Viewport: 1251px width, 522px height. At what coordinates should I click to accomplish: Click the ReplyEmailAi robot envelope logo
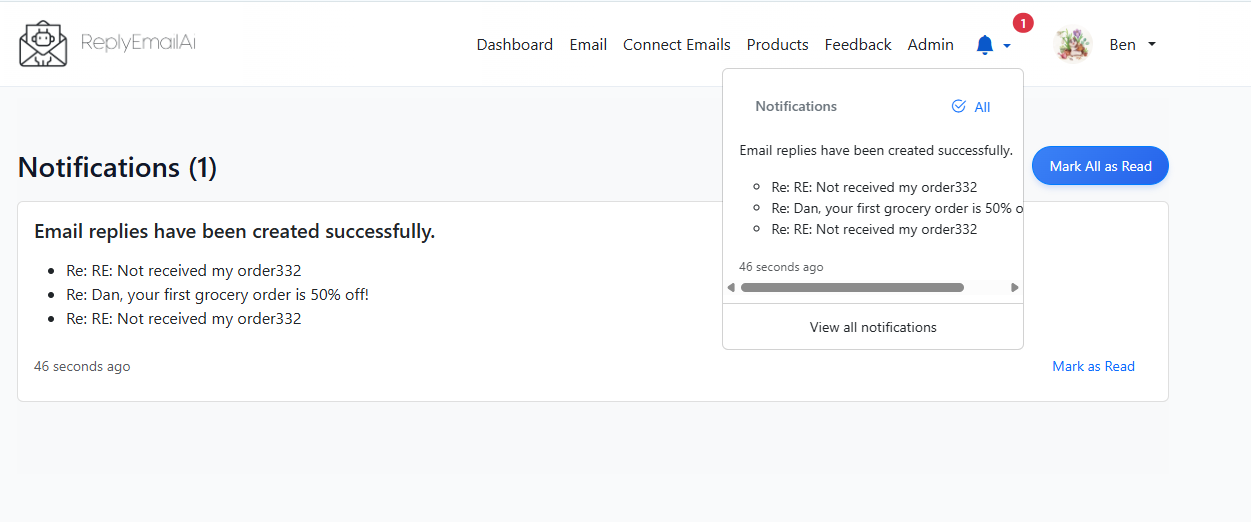[43, 44]
